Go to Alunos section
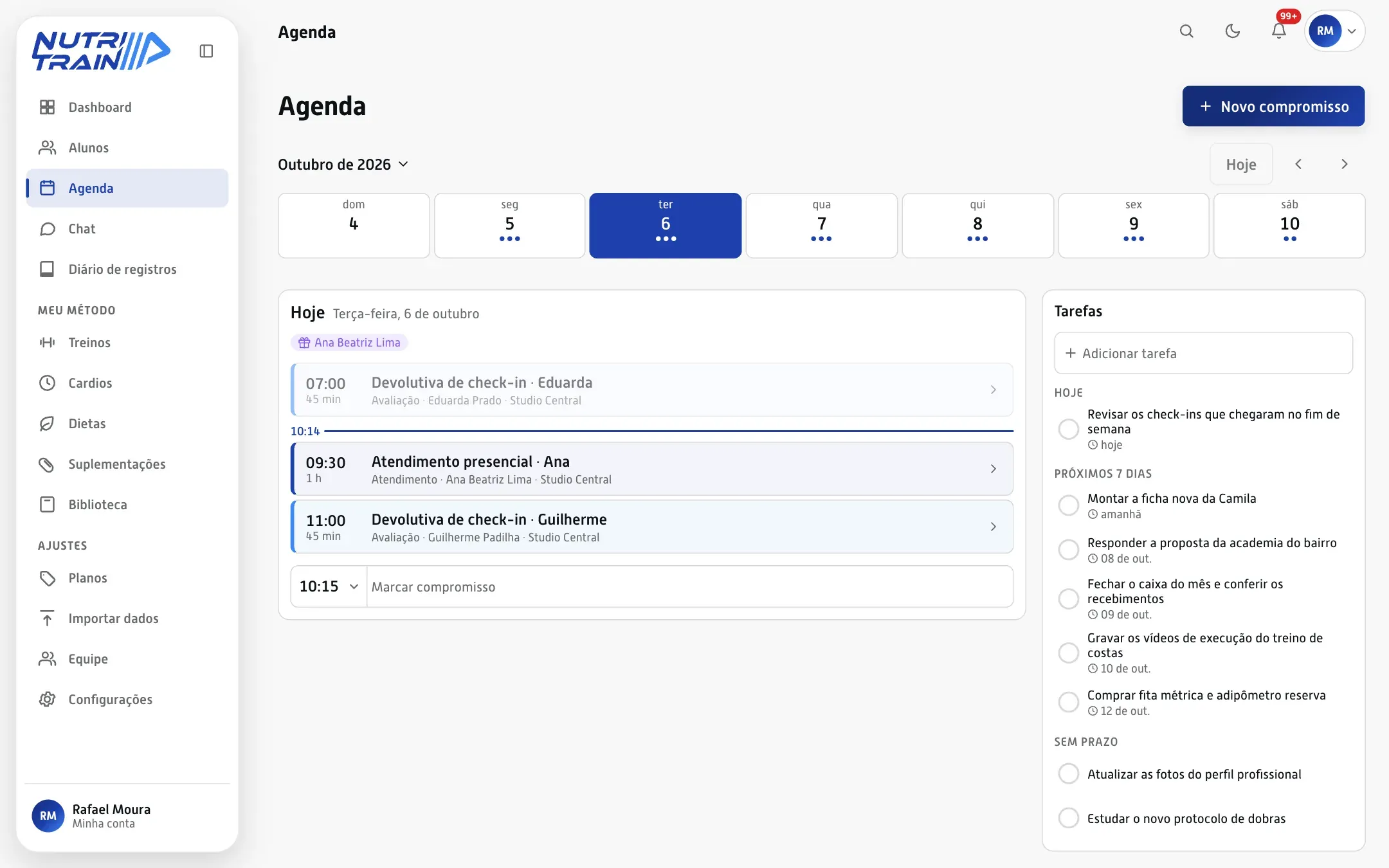 tap(127, 148)
